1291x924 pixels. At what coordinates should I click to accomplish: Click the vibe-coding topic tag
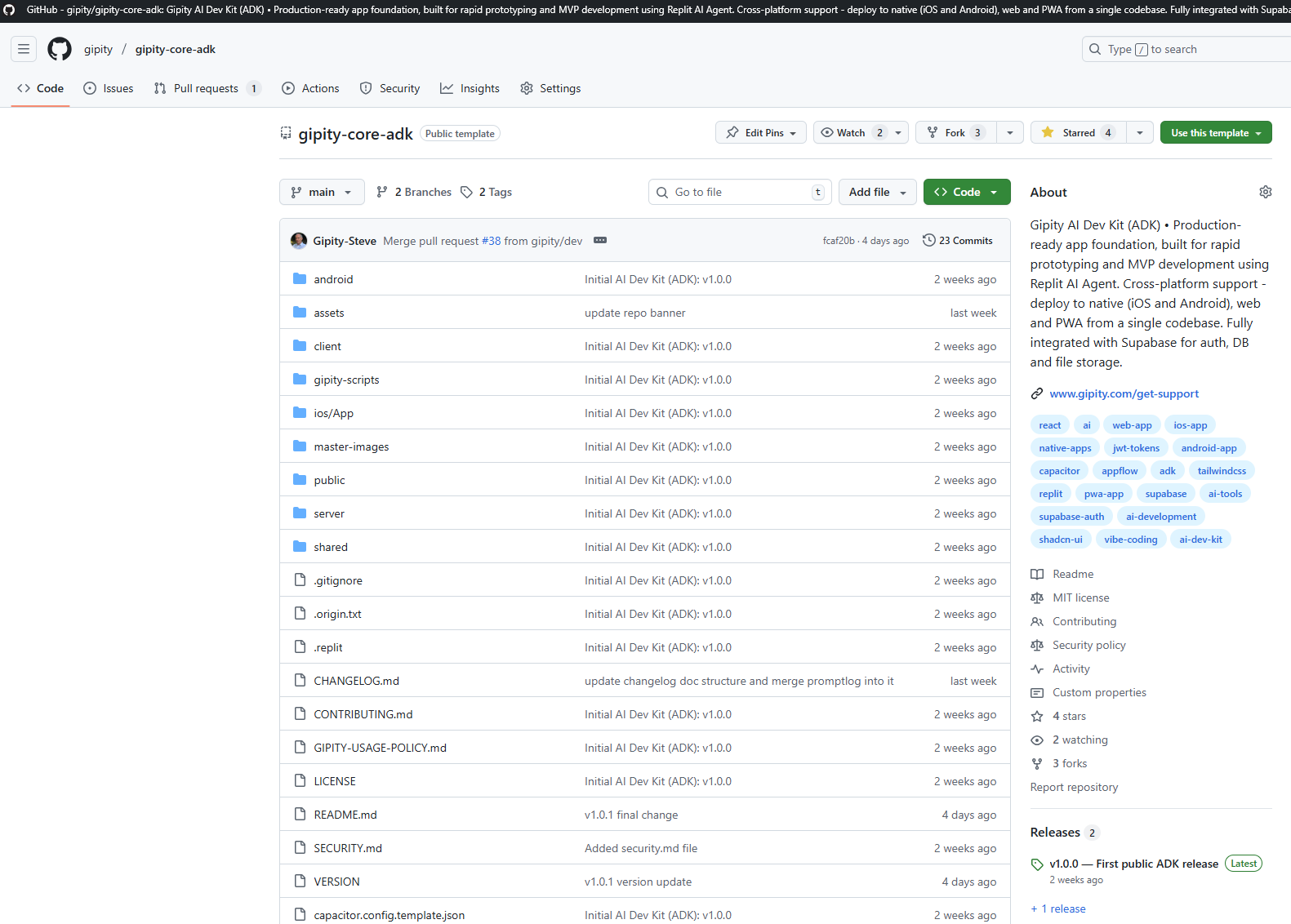pos(1131,540)
